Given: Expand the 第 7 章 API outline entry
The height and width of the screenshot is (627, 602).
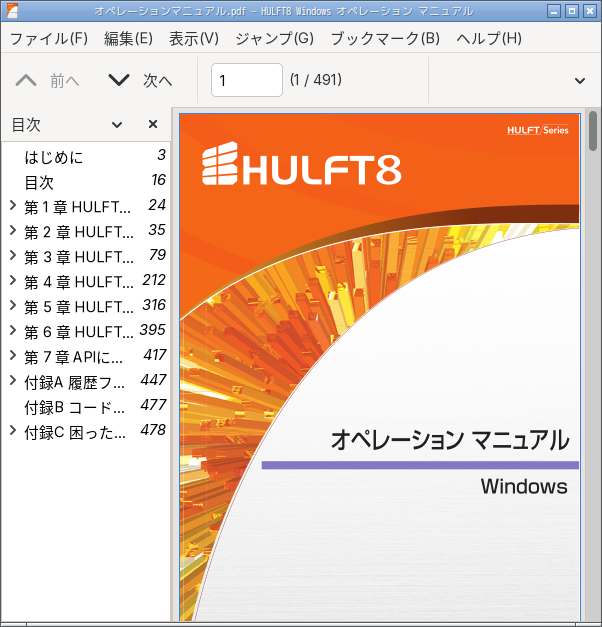Looking at the screenshot, I should (x=13, y=355).
